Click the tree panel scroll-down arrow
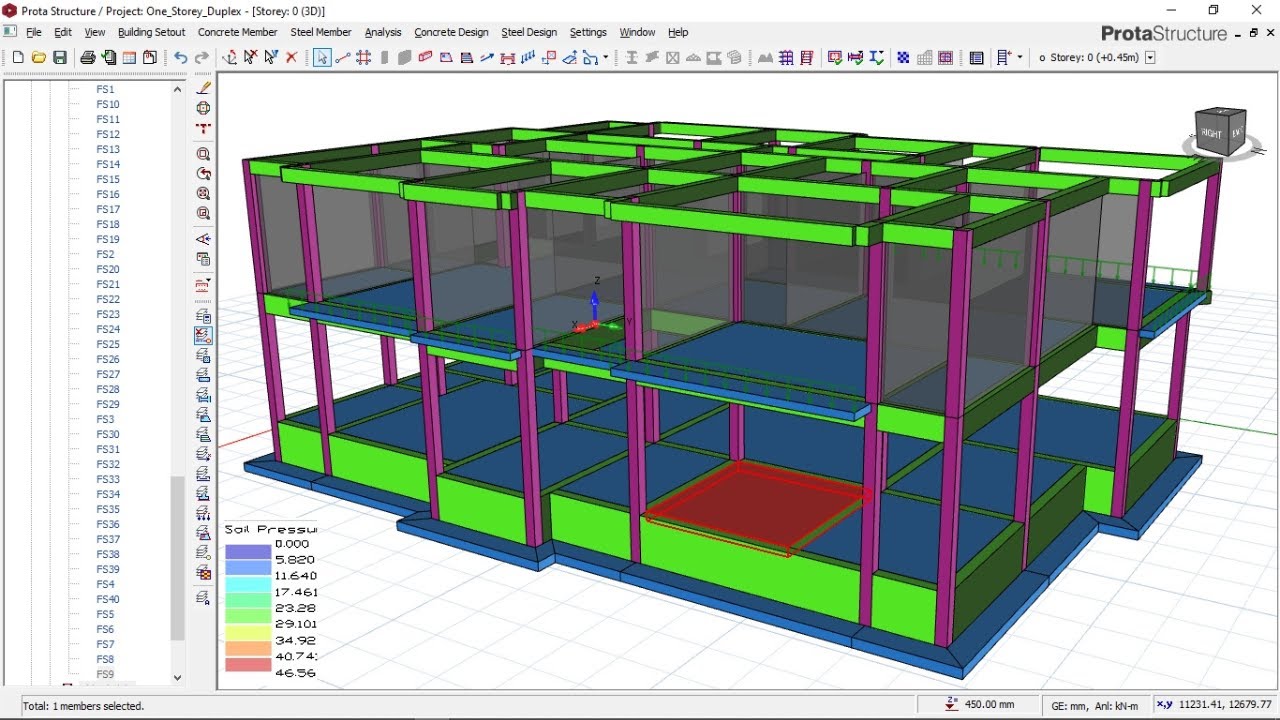This screenshot has width=1280, height=720. click(x=177, y=677)
